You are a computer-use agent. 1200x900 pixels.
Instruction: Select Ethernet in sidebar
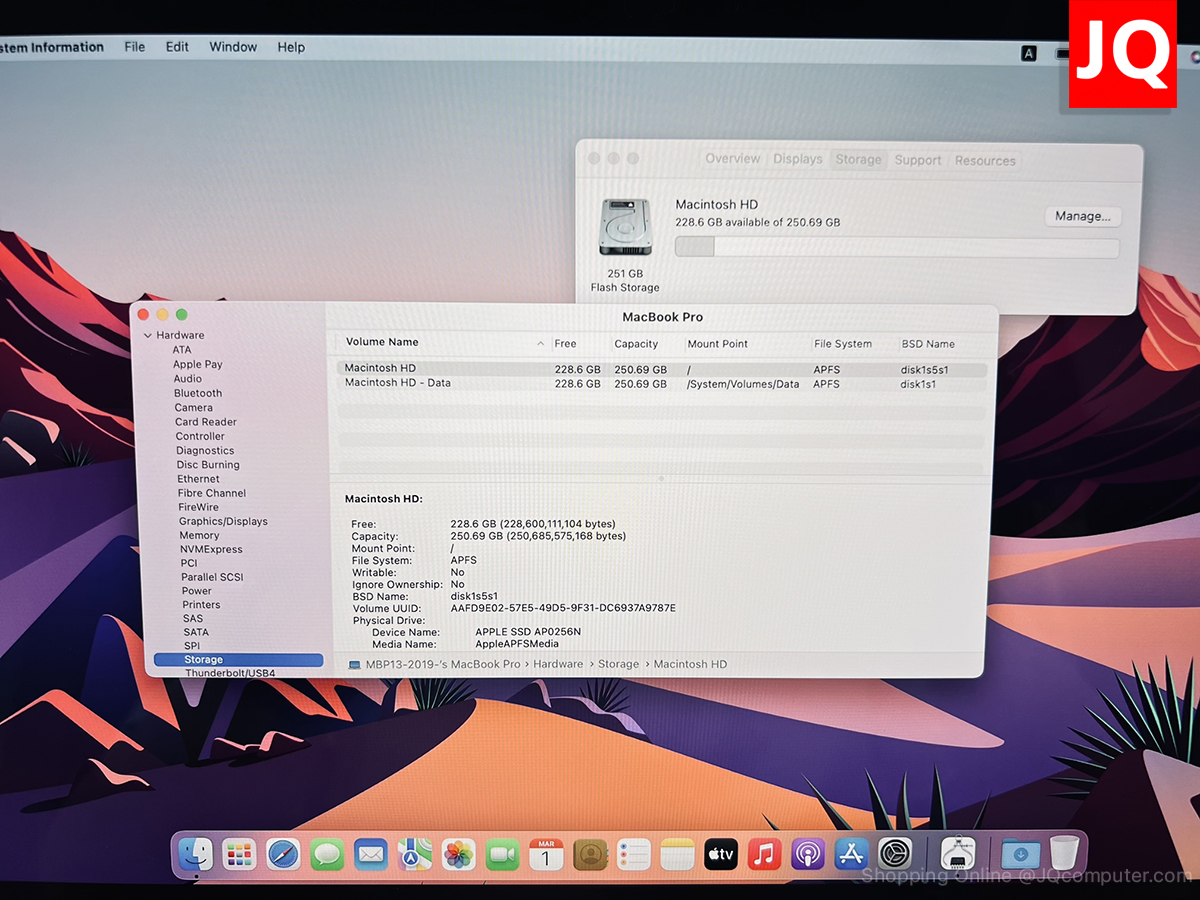point(198,479)
